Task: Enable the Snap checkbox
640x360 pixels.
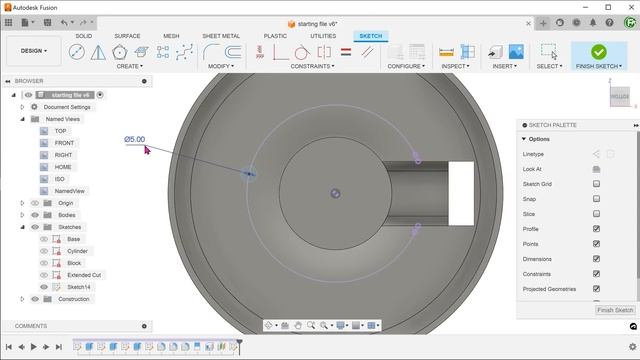Action: click(x=596, y=199)
